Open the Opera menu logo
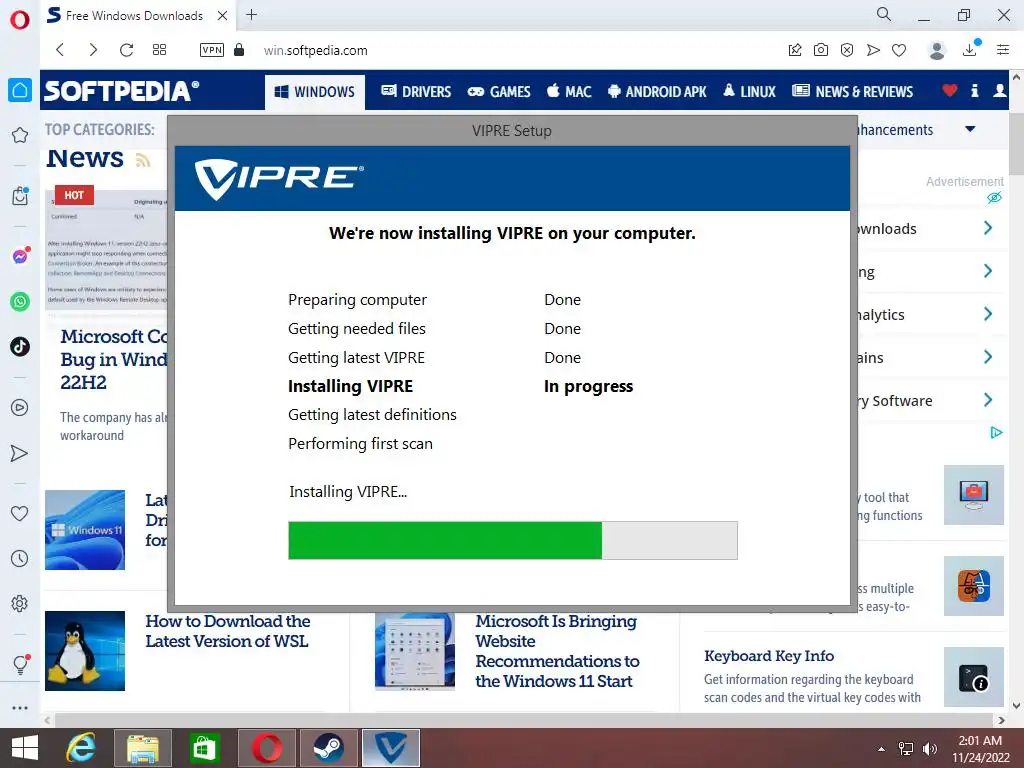 (x=20, y=20)
